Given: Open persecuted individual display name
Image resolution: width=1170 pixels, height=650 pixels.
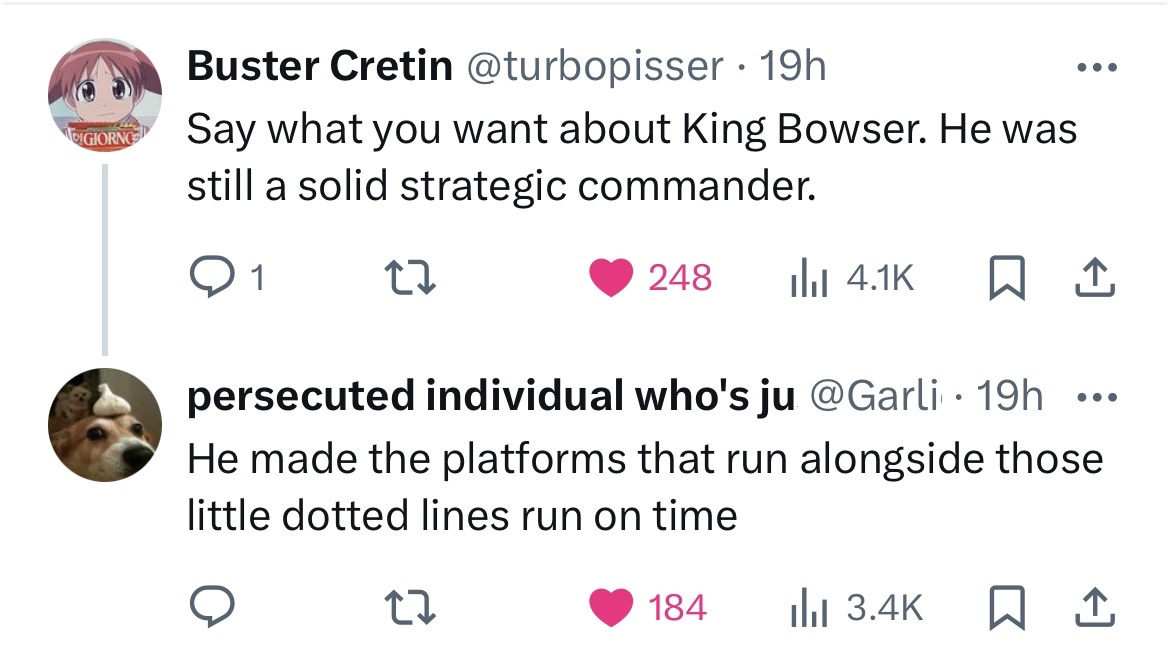Looking at the screenshot, I should point(491,396).
